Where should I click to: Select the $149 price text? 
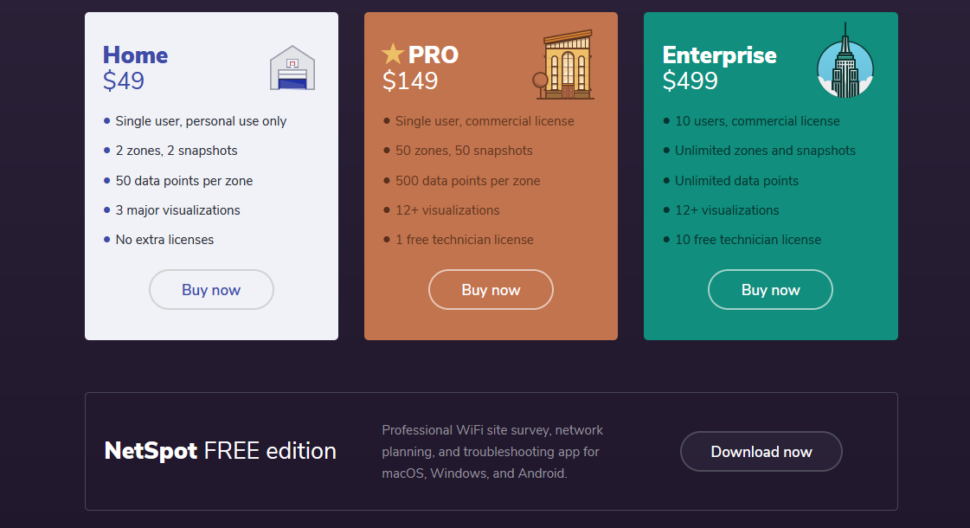click(410, 81)
